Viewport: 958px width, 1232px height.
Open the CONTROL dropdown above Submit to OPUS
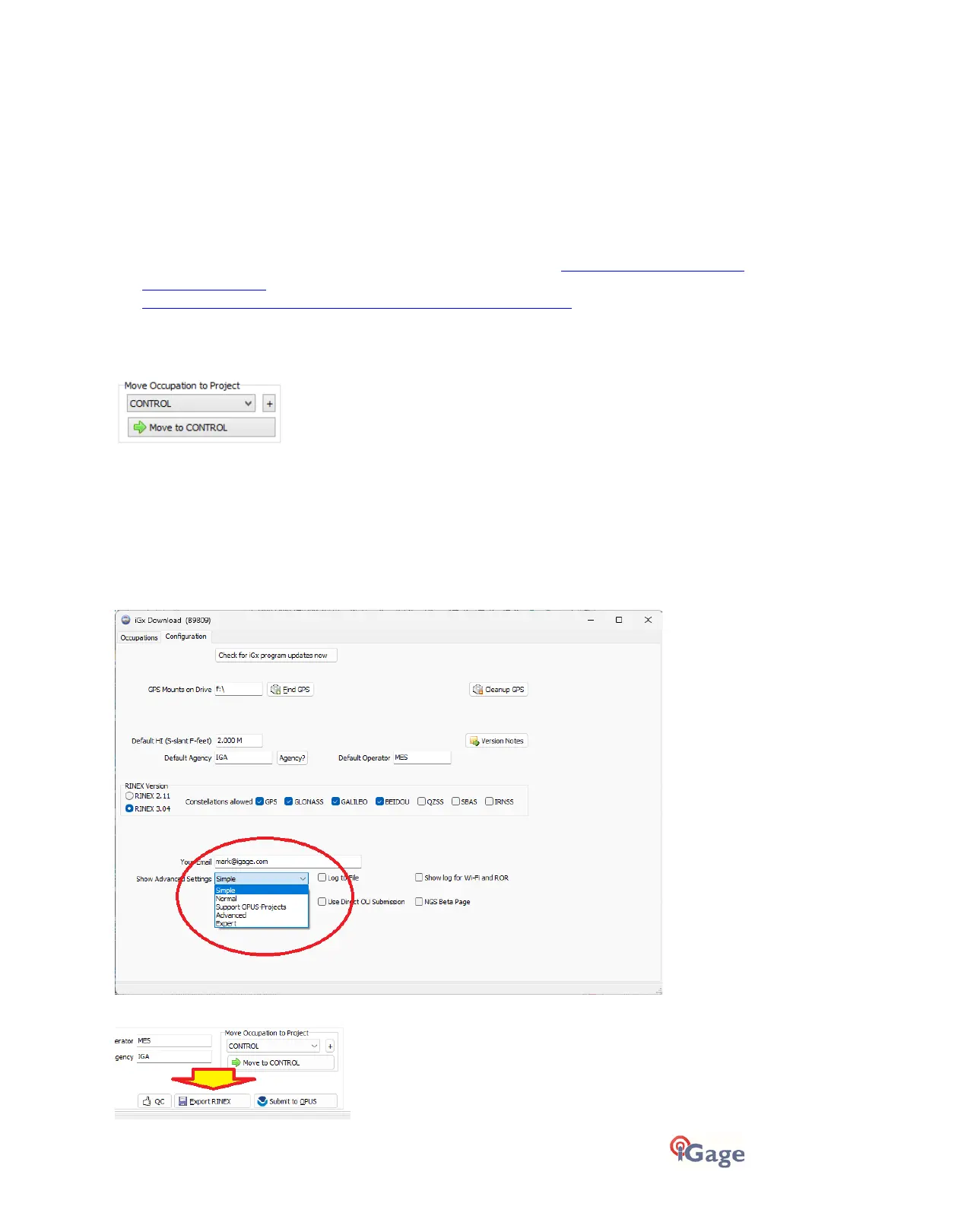[274, 1046]
